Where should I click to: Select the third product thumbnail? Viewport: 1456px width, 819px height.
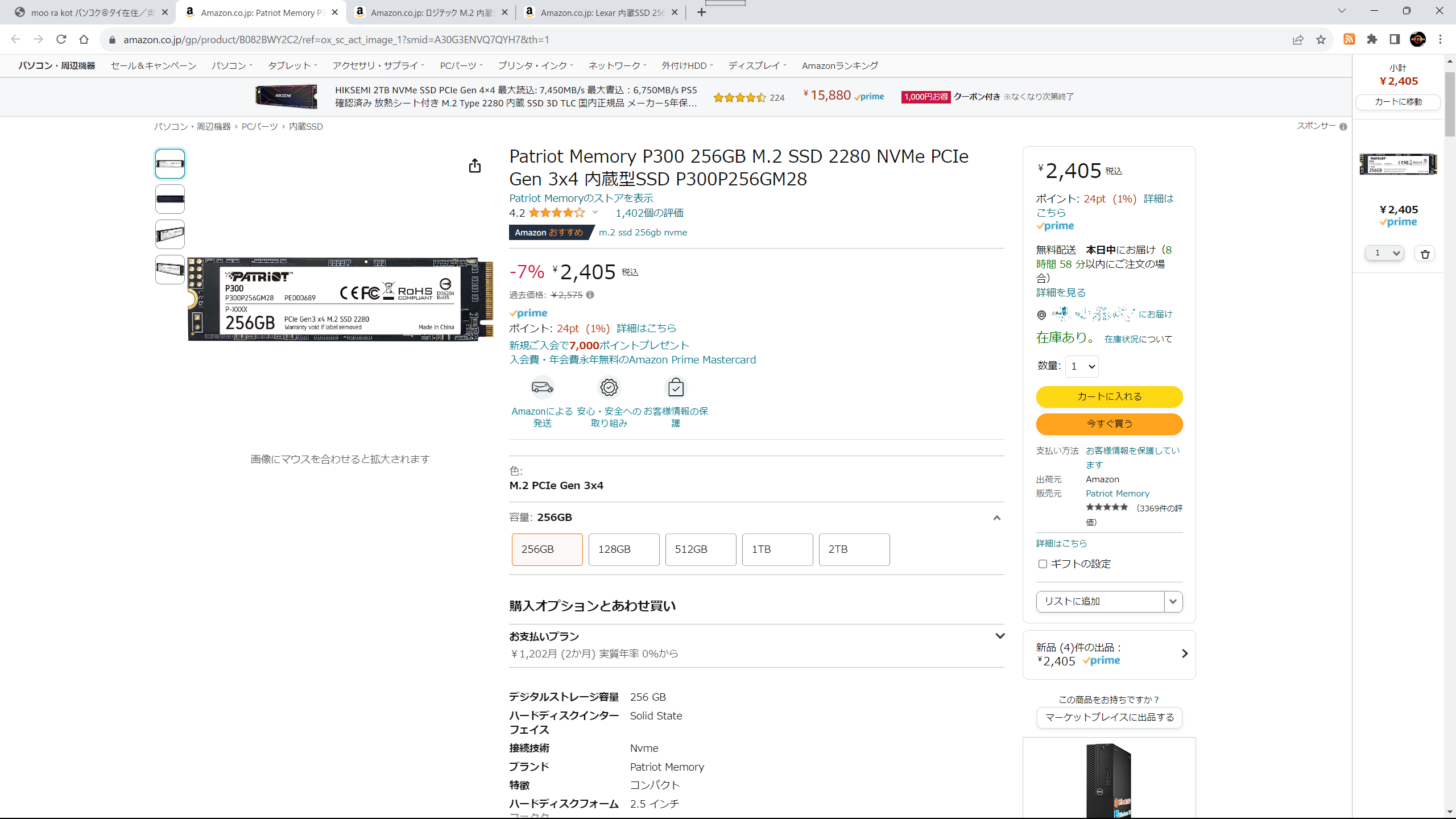[x=170, y=234]
